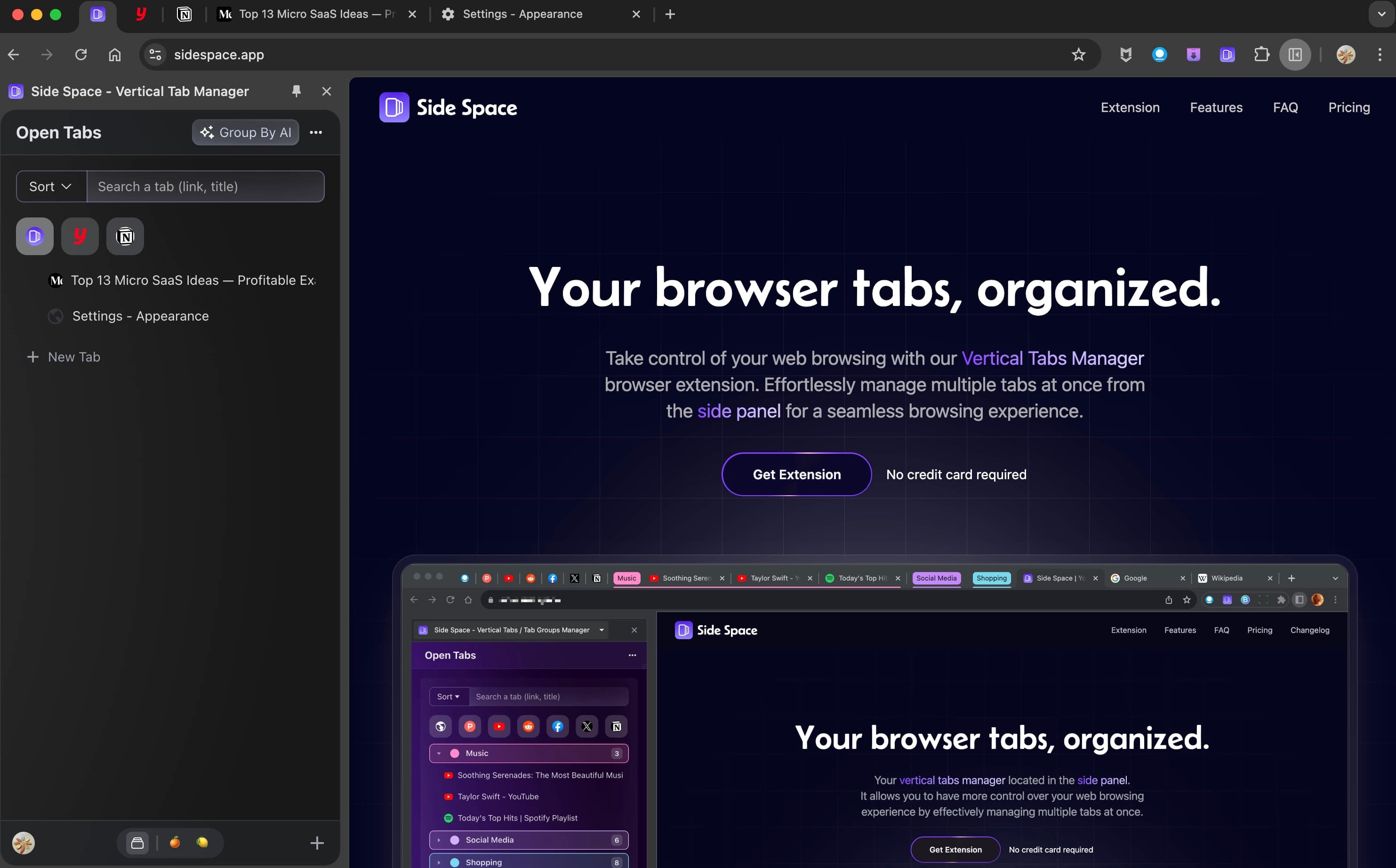Viewport: 1396px width, 868px height.
Task: Open the overflow menu beside Group By AI
Action: [x=316, y=132]
